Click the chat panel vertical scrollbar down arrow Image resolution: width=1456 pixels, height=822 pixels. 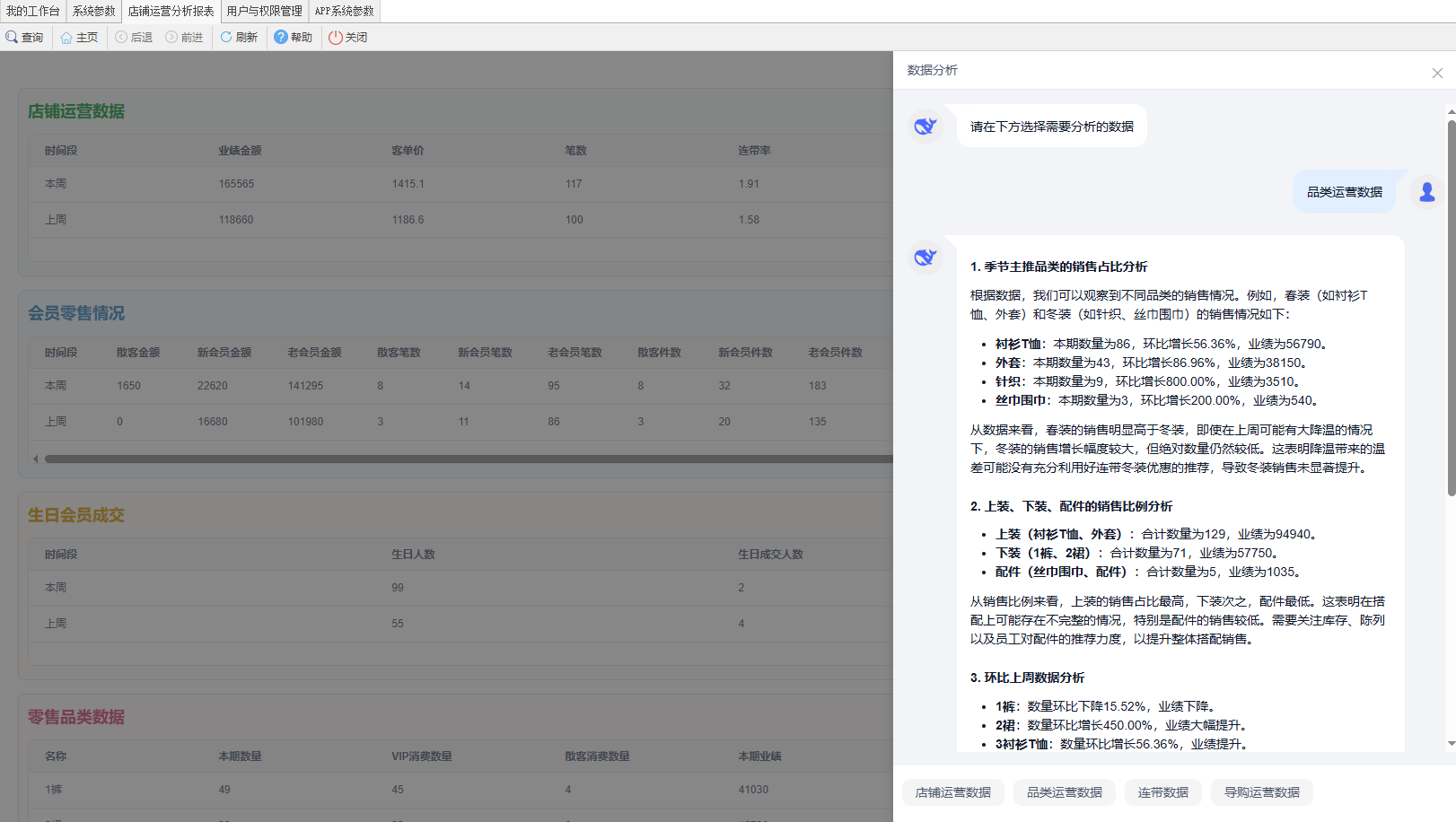(1451, 744)
